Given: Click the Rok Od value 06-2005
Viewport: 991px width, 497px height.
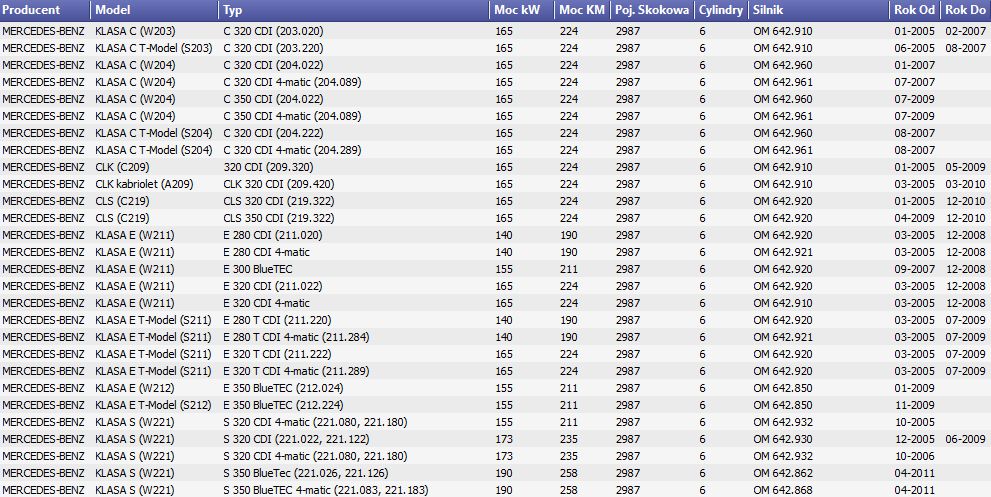Looking at the screenshot, I should (x=915, y=48).
